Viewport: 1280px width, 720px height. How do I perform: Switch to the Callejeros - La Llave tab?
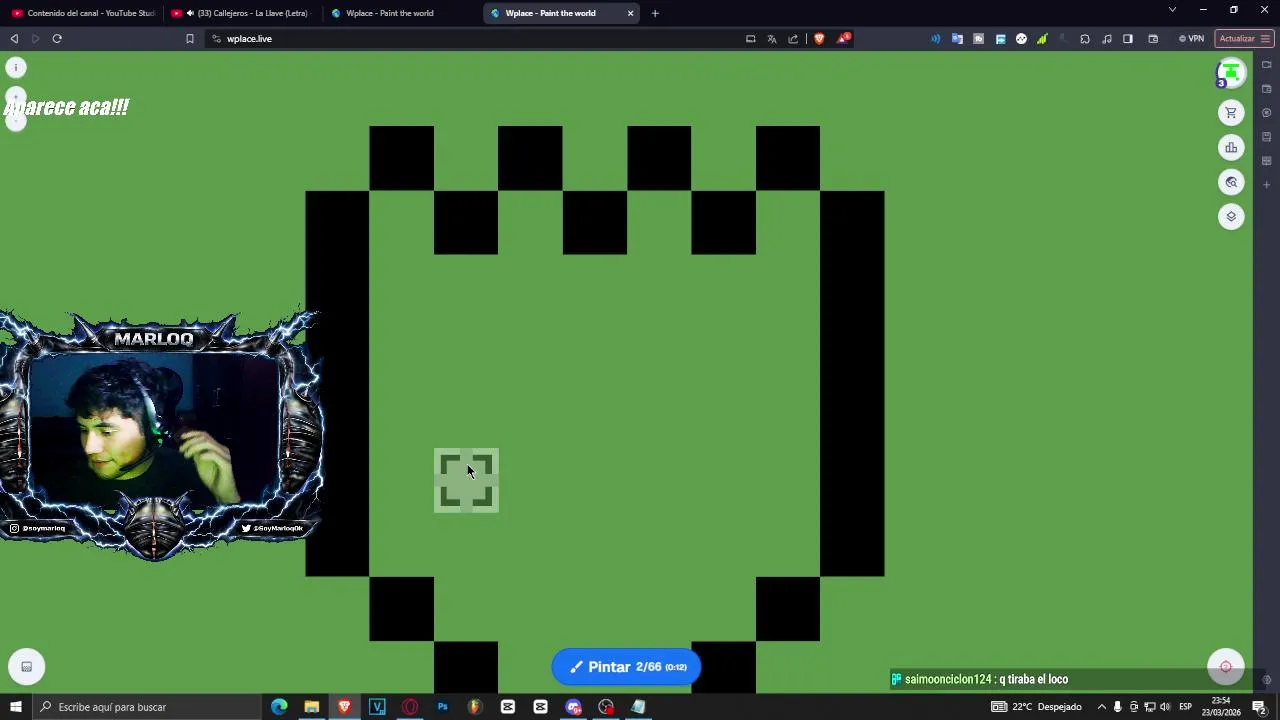(x=242, y=13)
